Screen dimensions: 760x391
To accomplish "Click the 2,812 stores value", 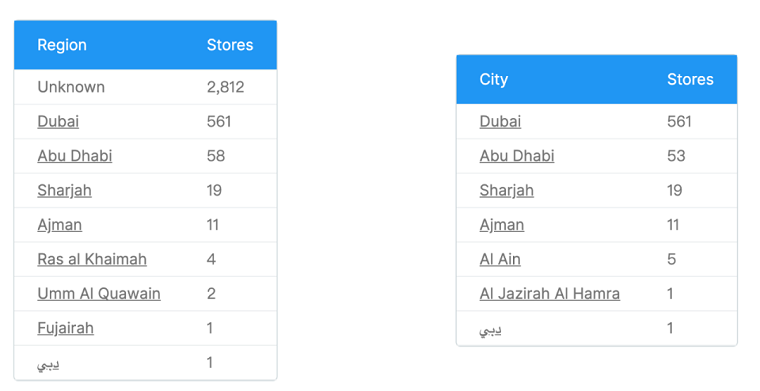I will [x=225, y=87].
